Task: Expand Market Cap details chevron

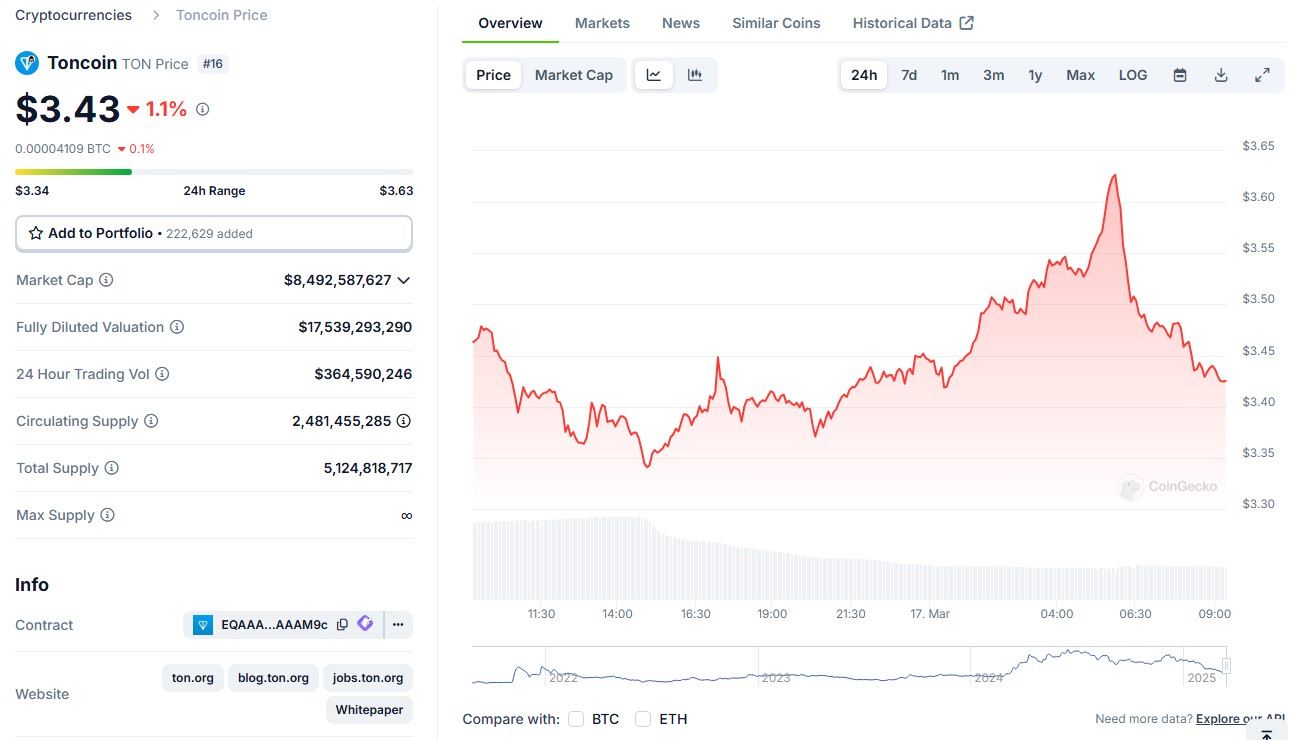Action: pos(404,281)
